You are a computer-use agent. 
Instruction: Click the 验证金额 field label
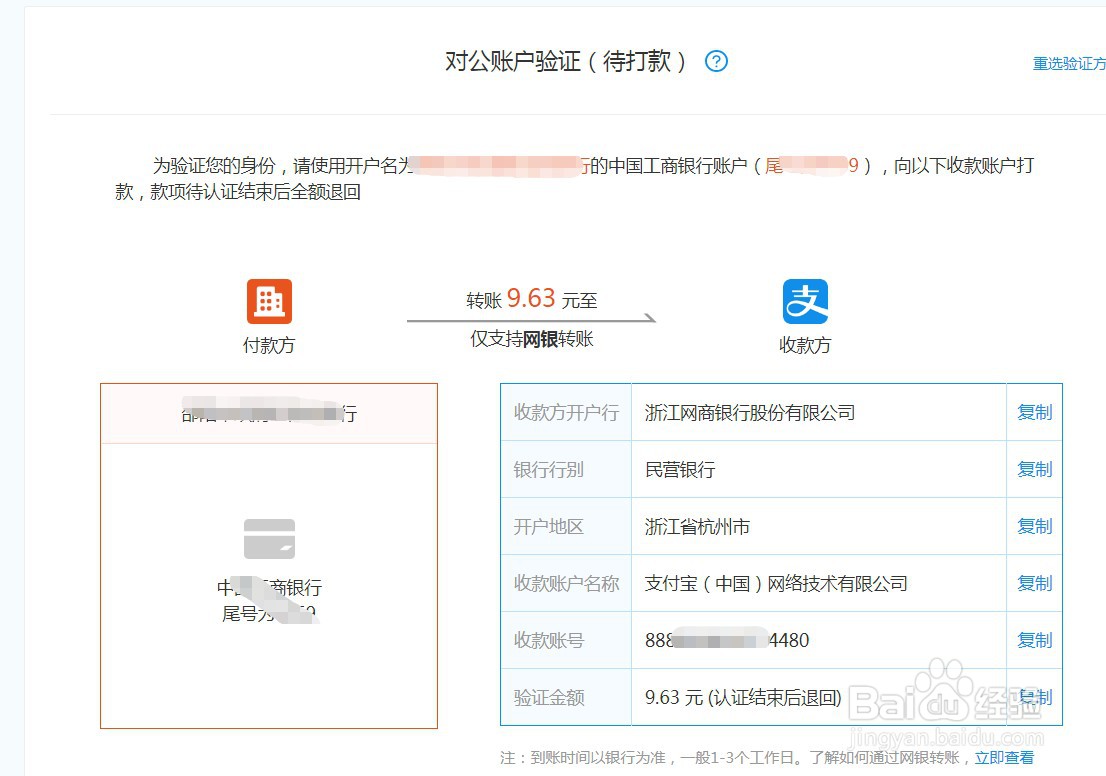548,697
